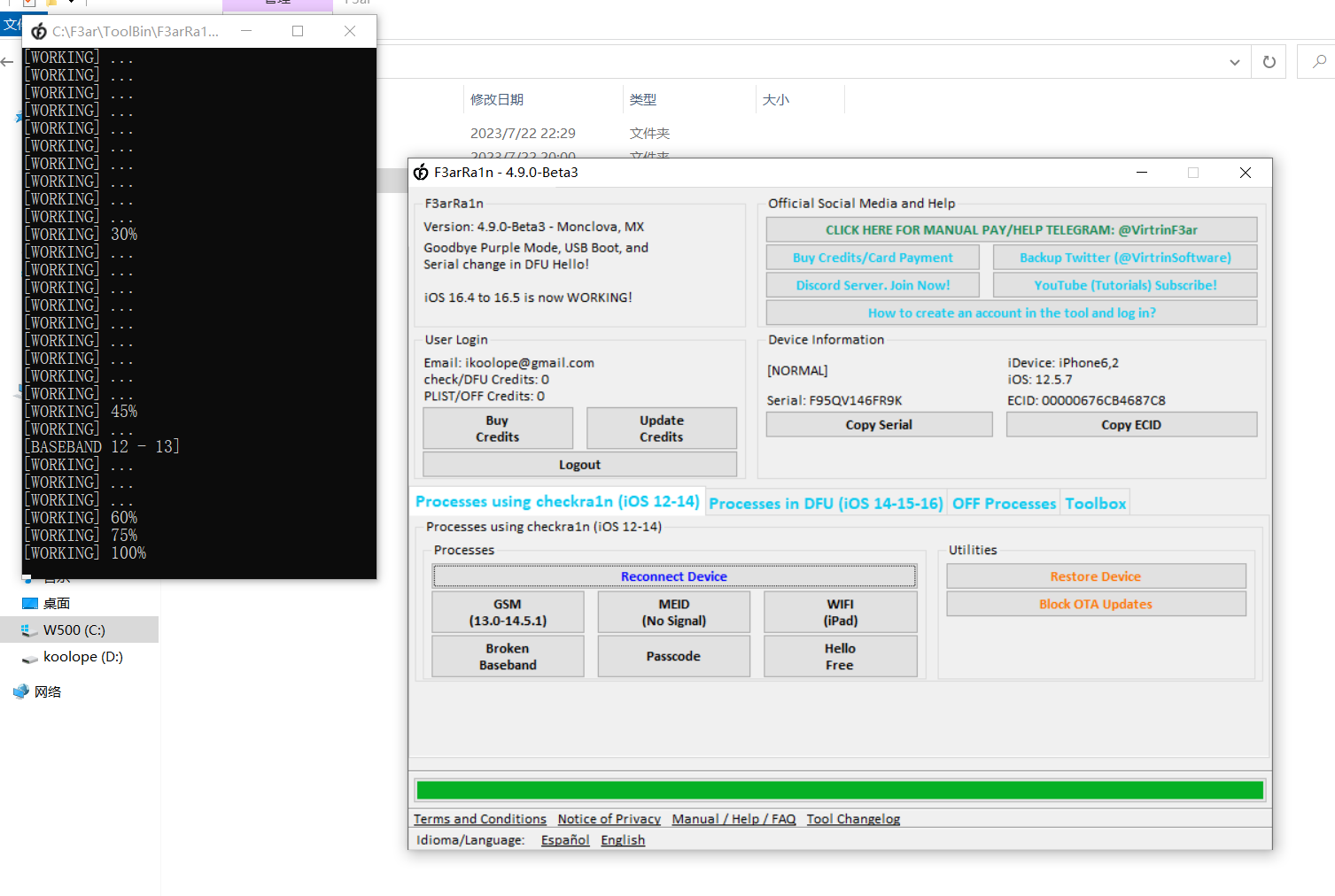The image size is (1335, 896).
Task: Click the network icon in sidebar
Action: [x=21, y=691]
